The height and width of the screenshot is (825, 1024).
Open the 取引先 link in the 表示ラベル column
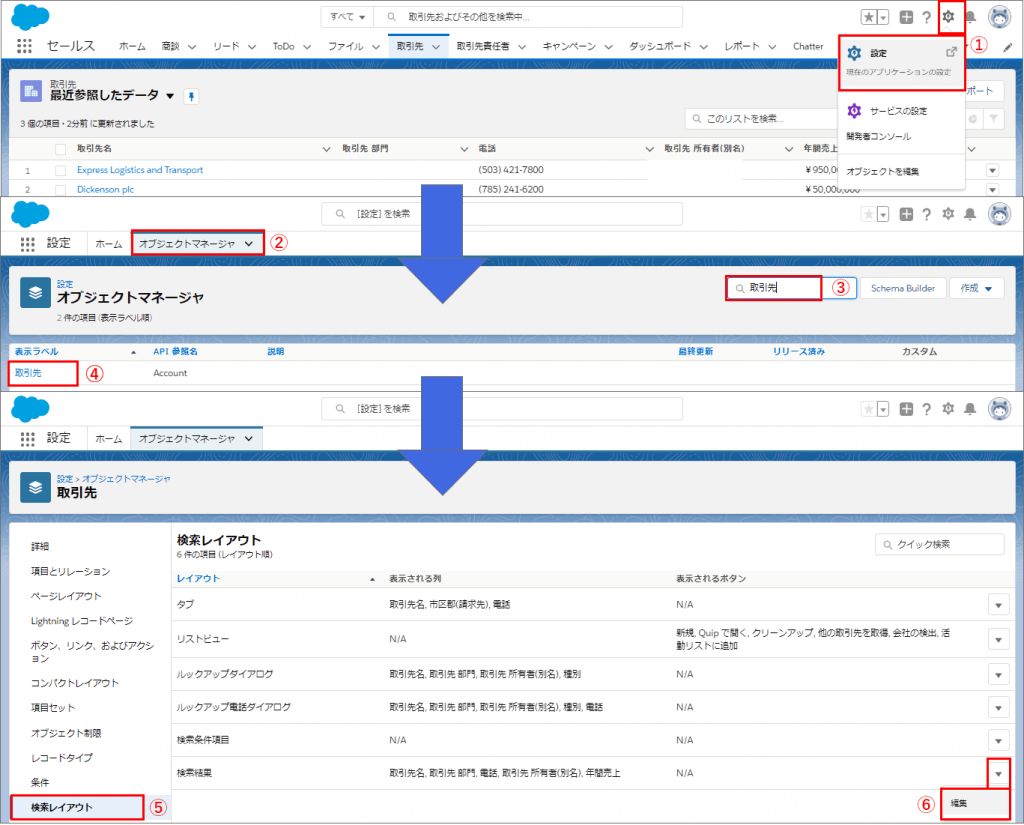(28, 373)
